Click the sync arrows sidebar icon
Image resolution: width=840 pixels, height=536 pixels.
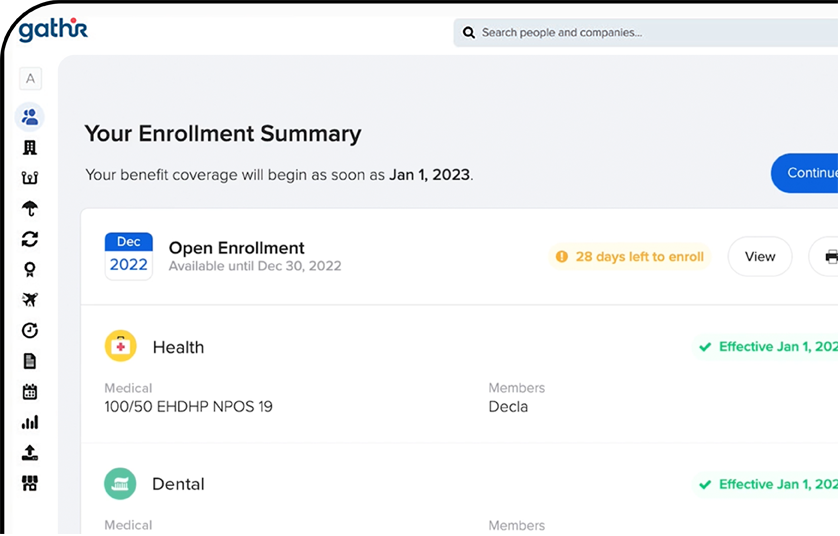click(x=30, y=239)
